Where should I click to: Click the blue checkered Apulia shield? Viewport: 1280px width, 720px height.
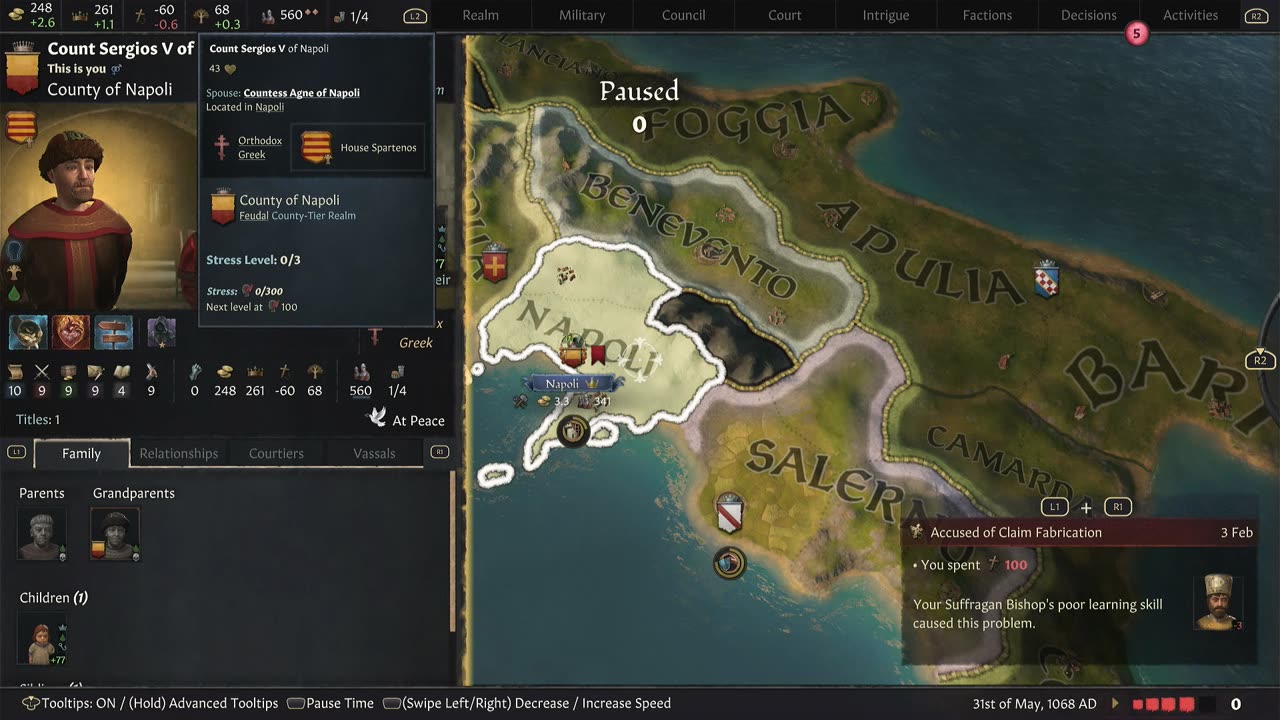point(1046,279)
